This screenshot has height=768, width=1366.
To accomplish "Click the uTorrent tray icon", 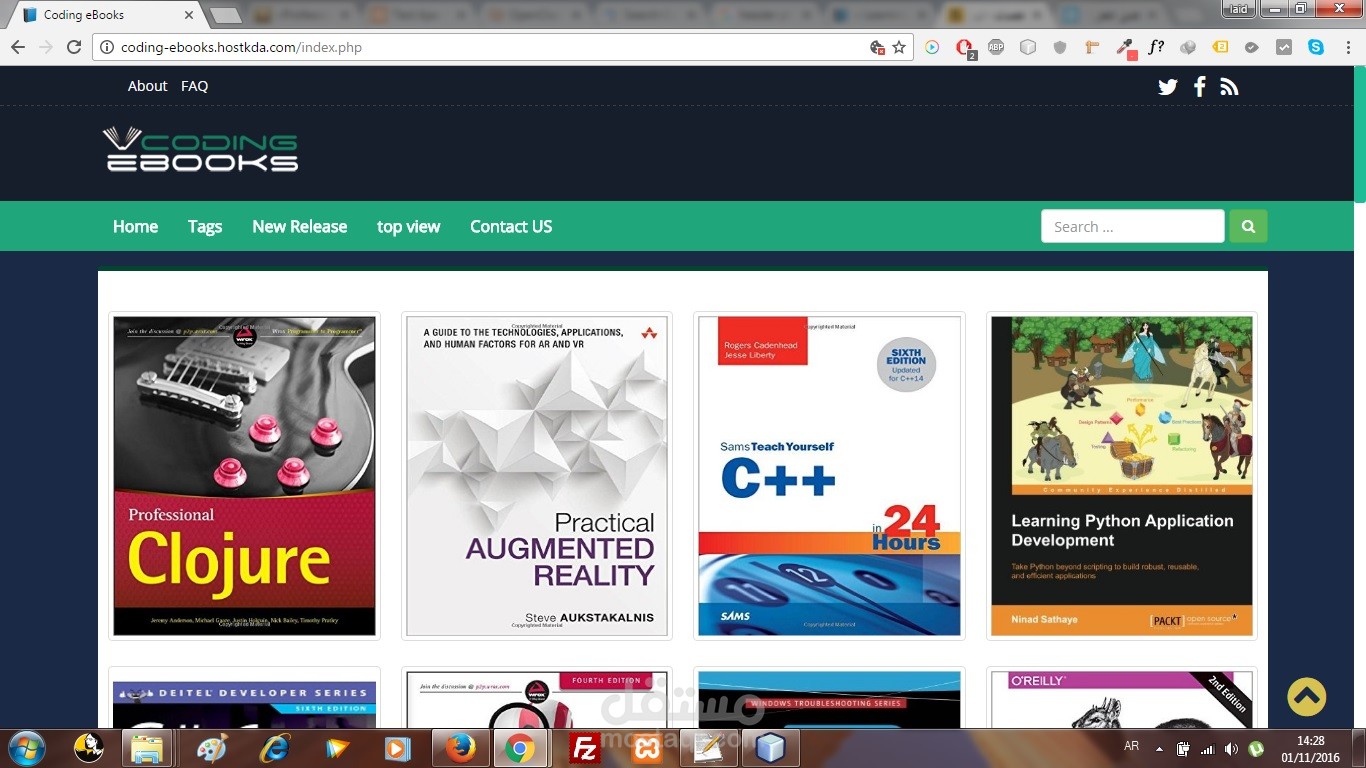I will [x=1256, y=748].
